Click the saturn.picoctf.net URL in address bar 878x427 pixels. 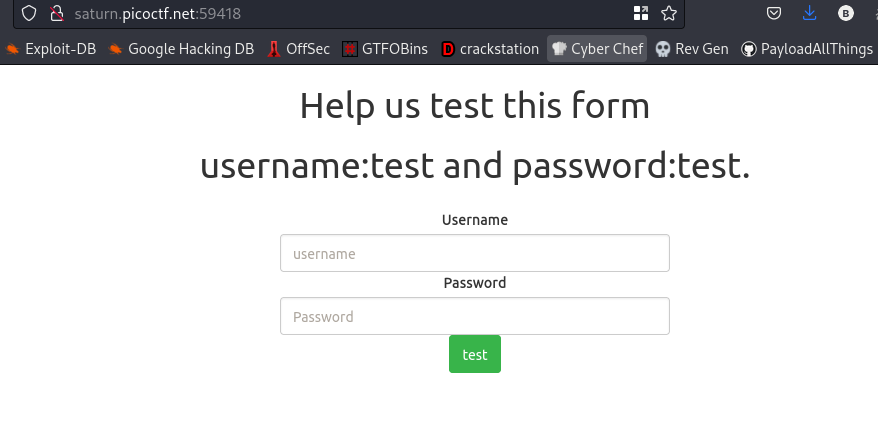158,13
